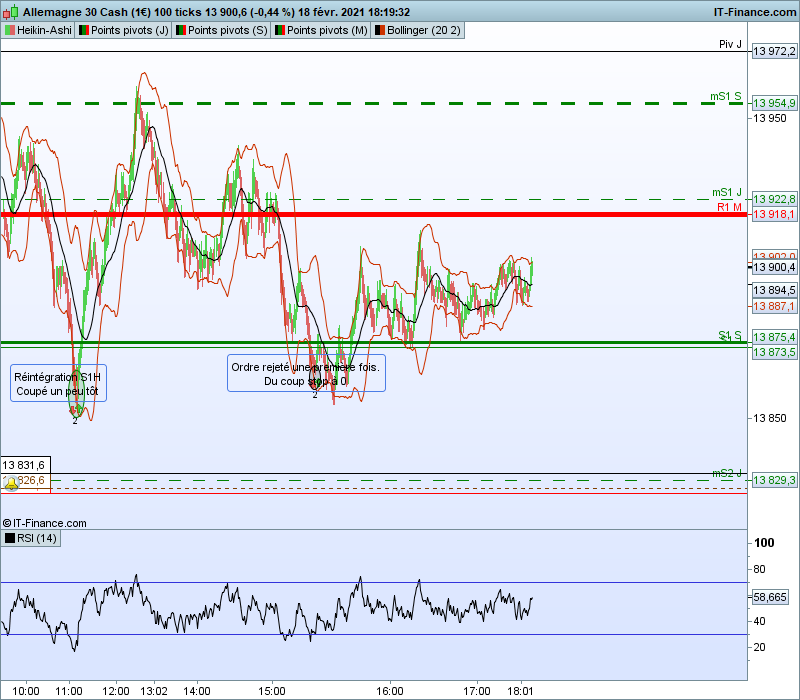This screenshot has height=700, width=800.
Task: Click the current price tag 13 900,4
Action: point(774,267)
